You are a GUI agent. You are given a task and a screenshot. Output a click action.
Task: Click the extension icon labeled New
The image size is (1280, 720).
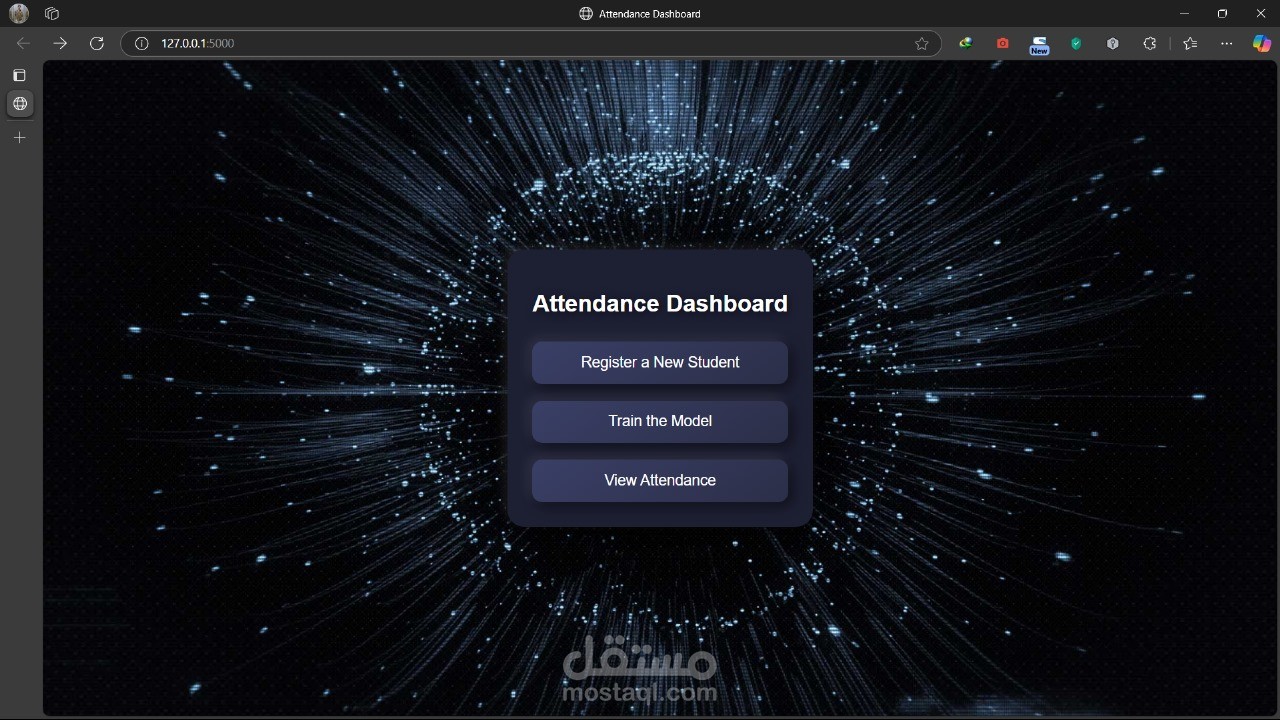[1040, 43]
